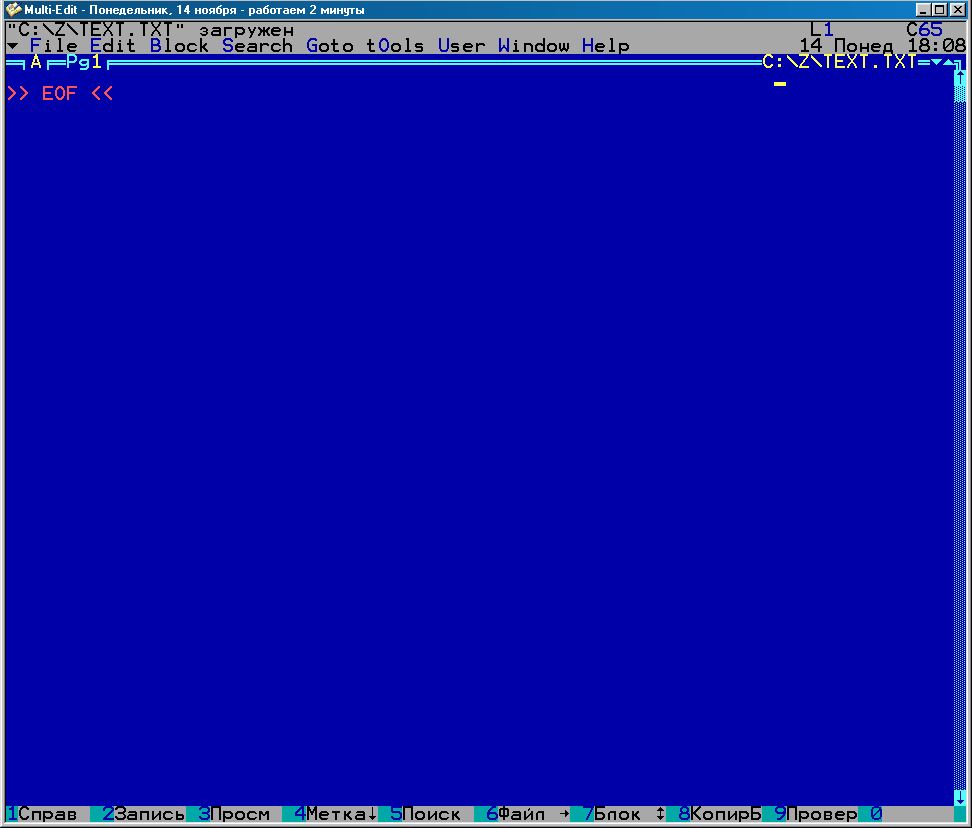Viewport: 972px width, 828px height.
Task: Open the Help menu
Action: [606, 46]
